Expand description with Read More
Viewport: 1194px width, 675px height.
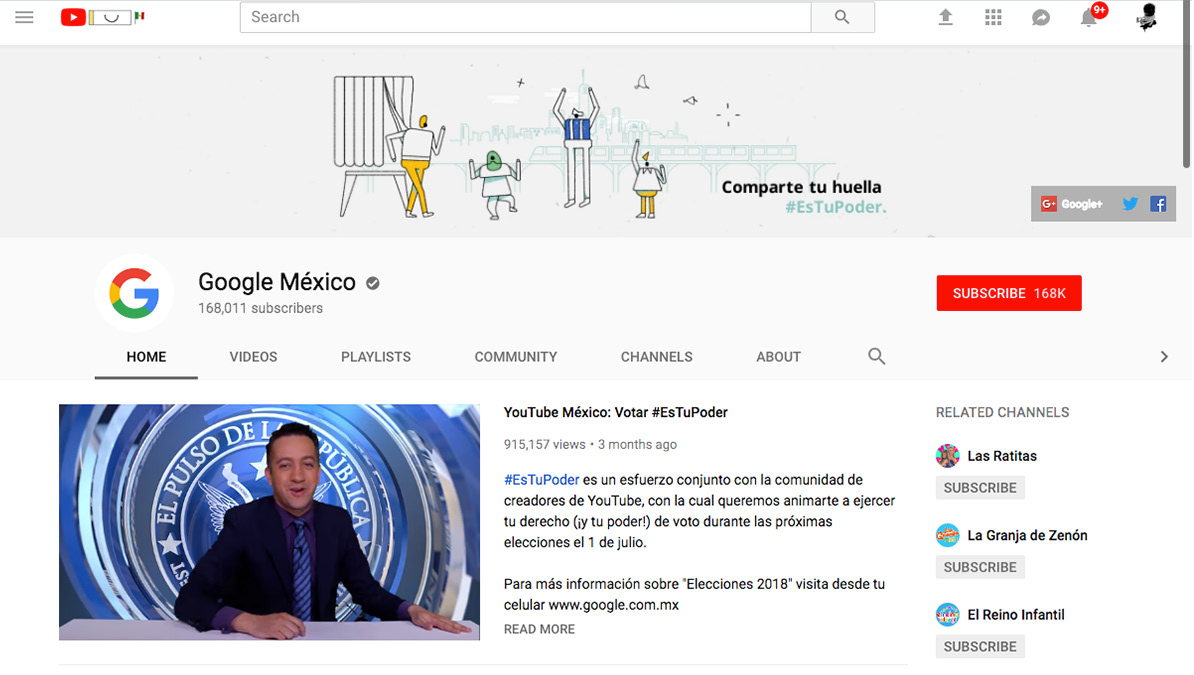(x=539, y=629)
